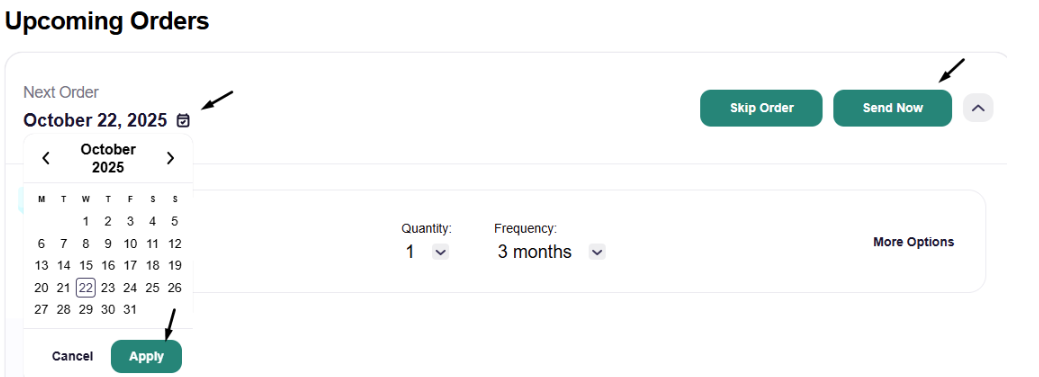Open the Frequency dropdown arrow

597,252
